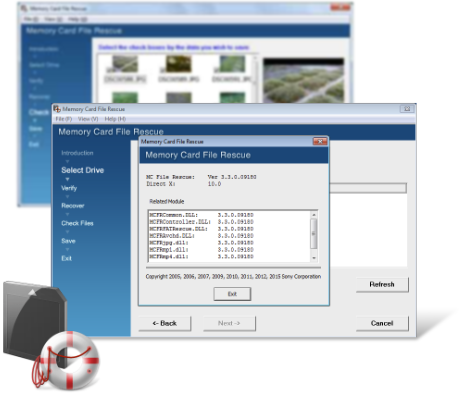Close the About dialog with the red X

[320, 142]
